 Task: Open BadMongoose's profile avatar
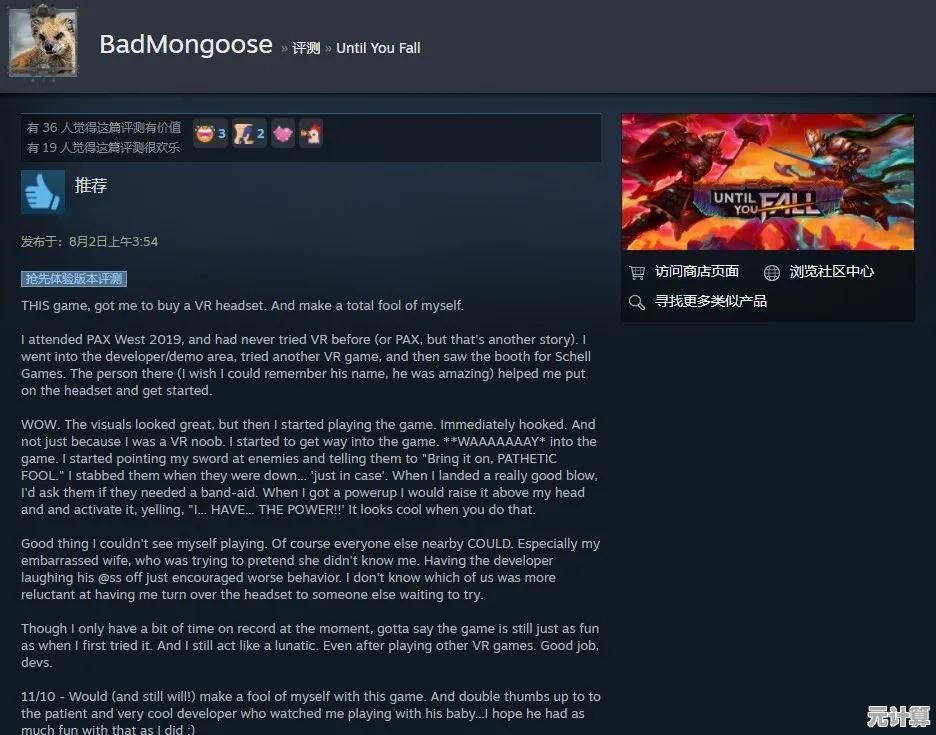[43, 42]
